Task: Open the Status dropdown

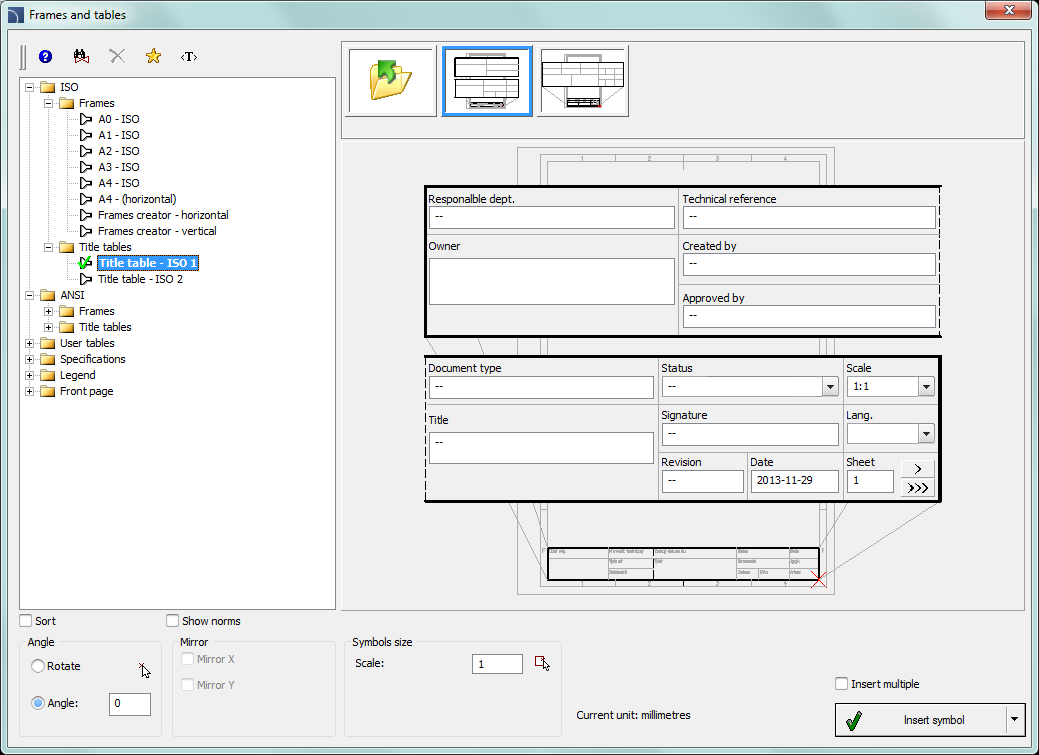Action: click(x=829, y=387)
